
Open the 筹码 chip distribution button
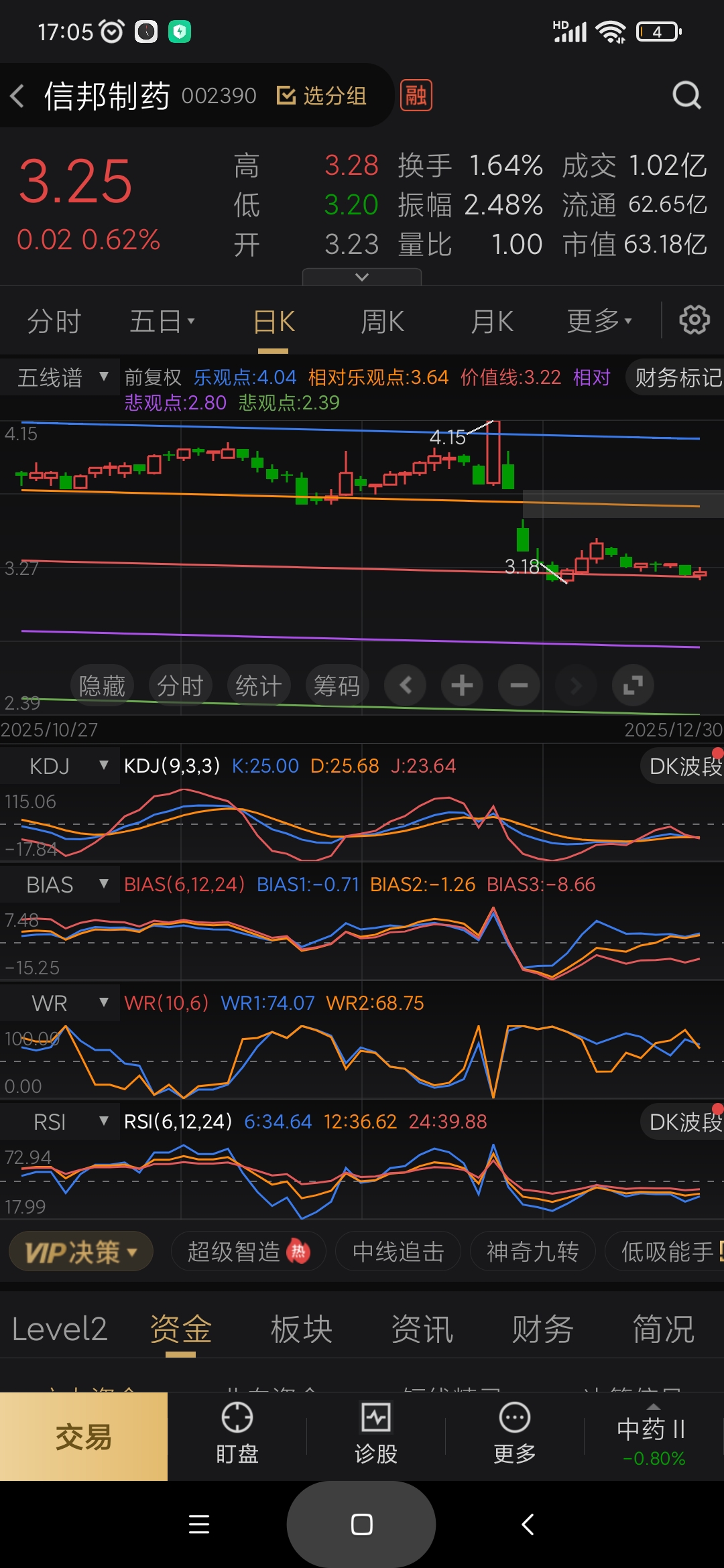click(337, 685)
